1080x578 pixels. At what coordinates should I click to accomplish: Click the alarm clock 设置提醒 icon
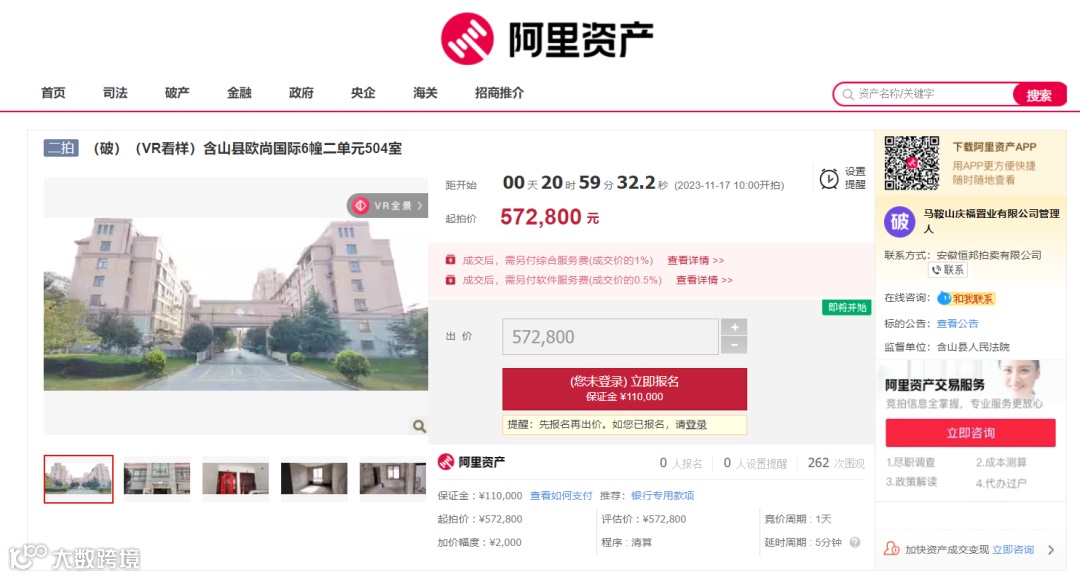coord(829,179)
